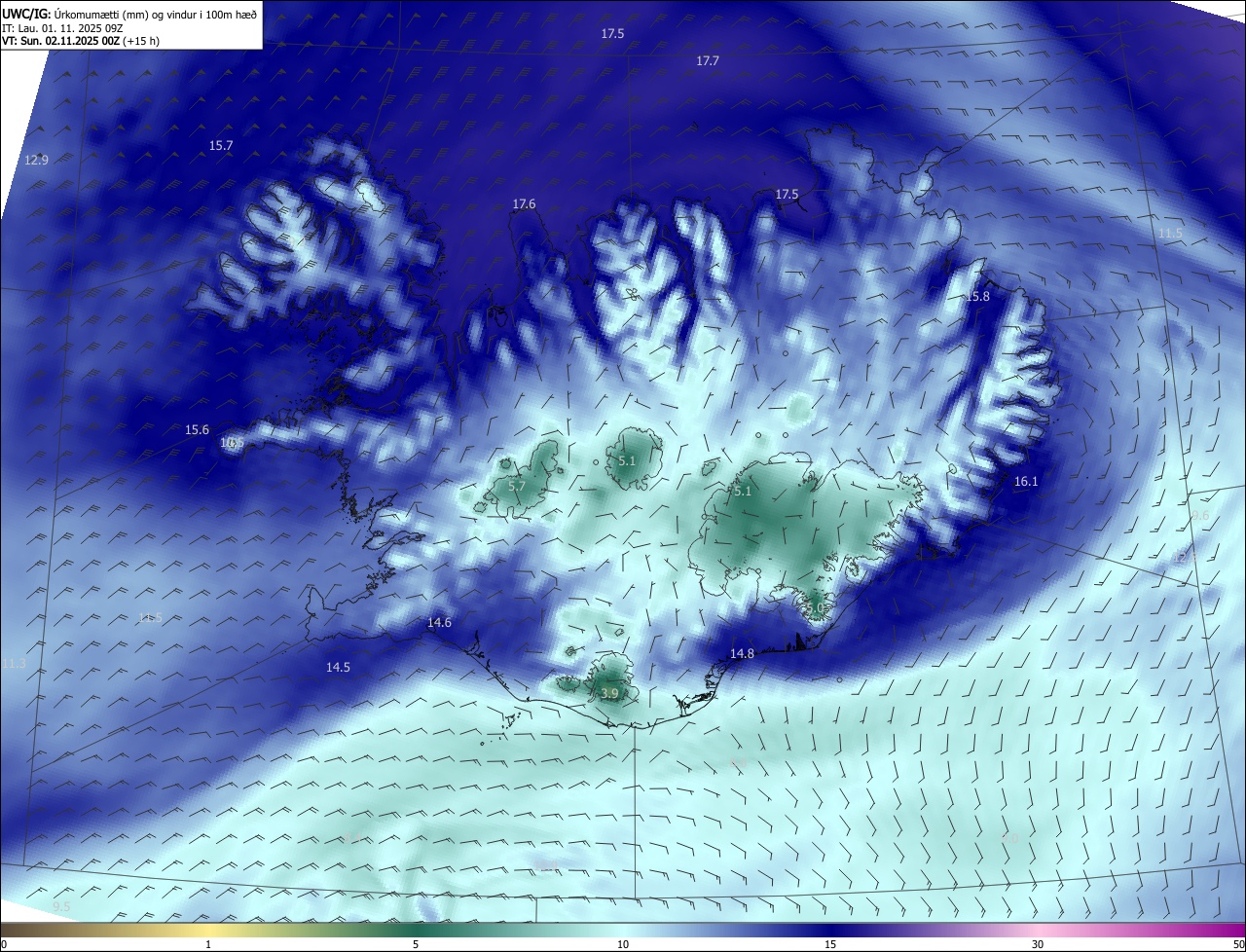Click the 17.7 value on the map
The image size is (1246, 952).
708,60
